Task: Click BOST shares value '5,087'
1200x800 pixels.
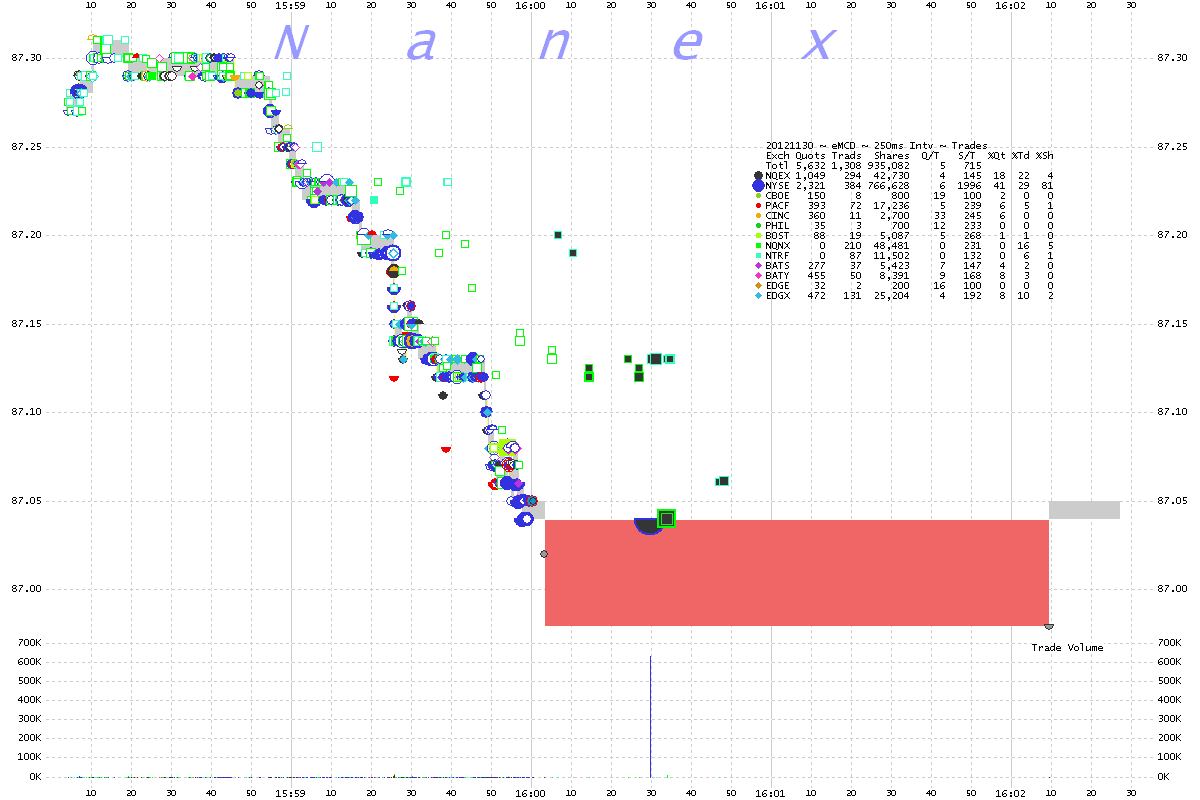Action: tap(895, 236)
